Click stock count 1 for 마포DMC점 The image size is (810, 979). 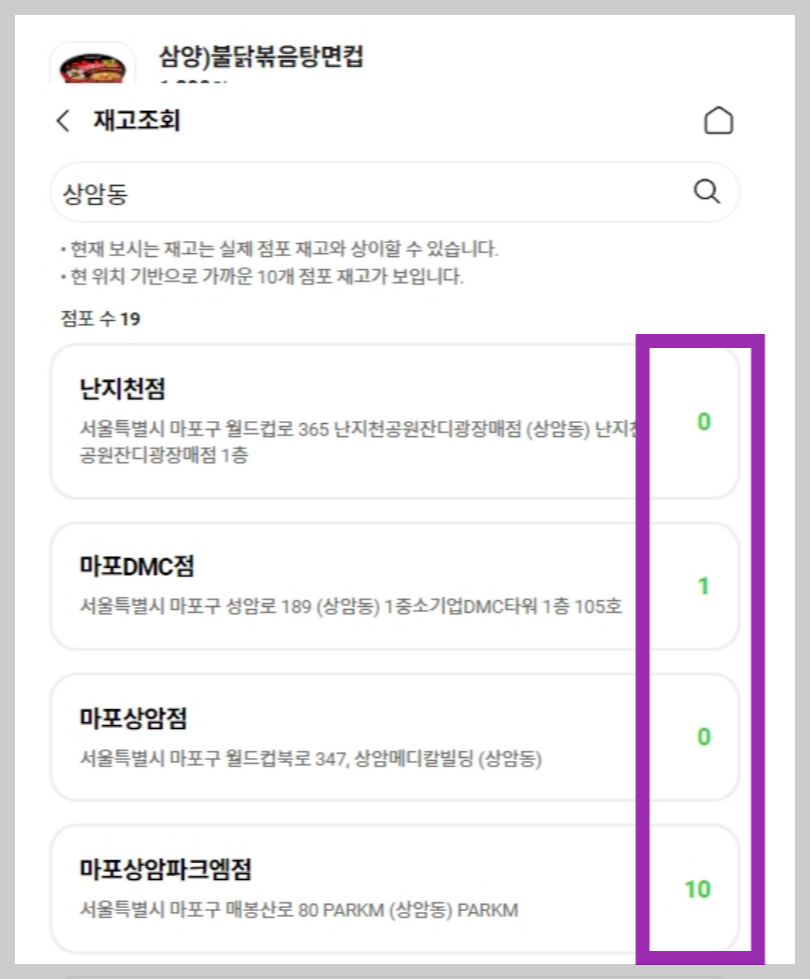pyautogui.click(x=704, y=586)
